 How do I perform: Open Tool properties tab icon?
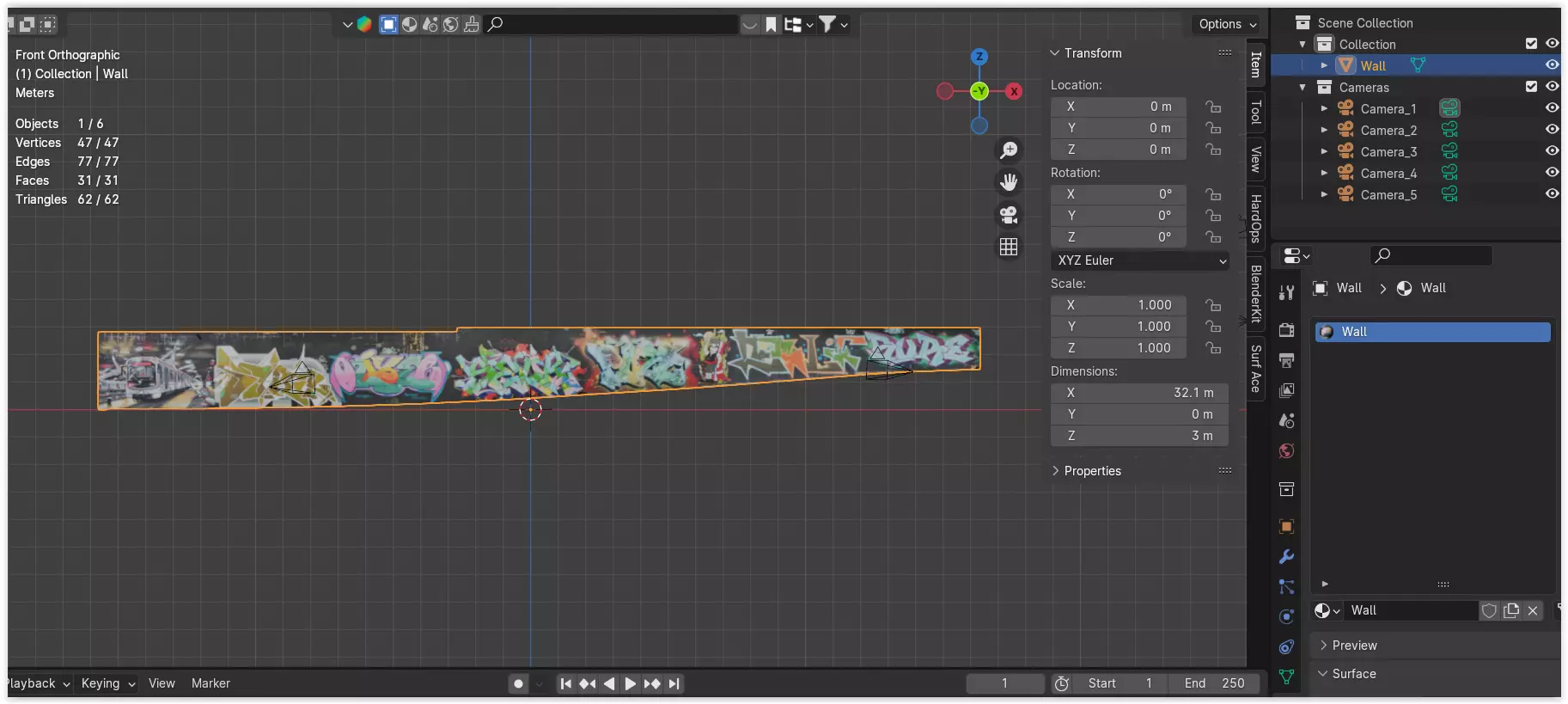click(x=1286, y=292)
